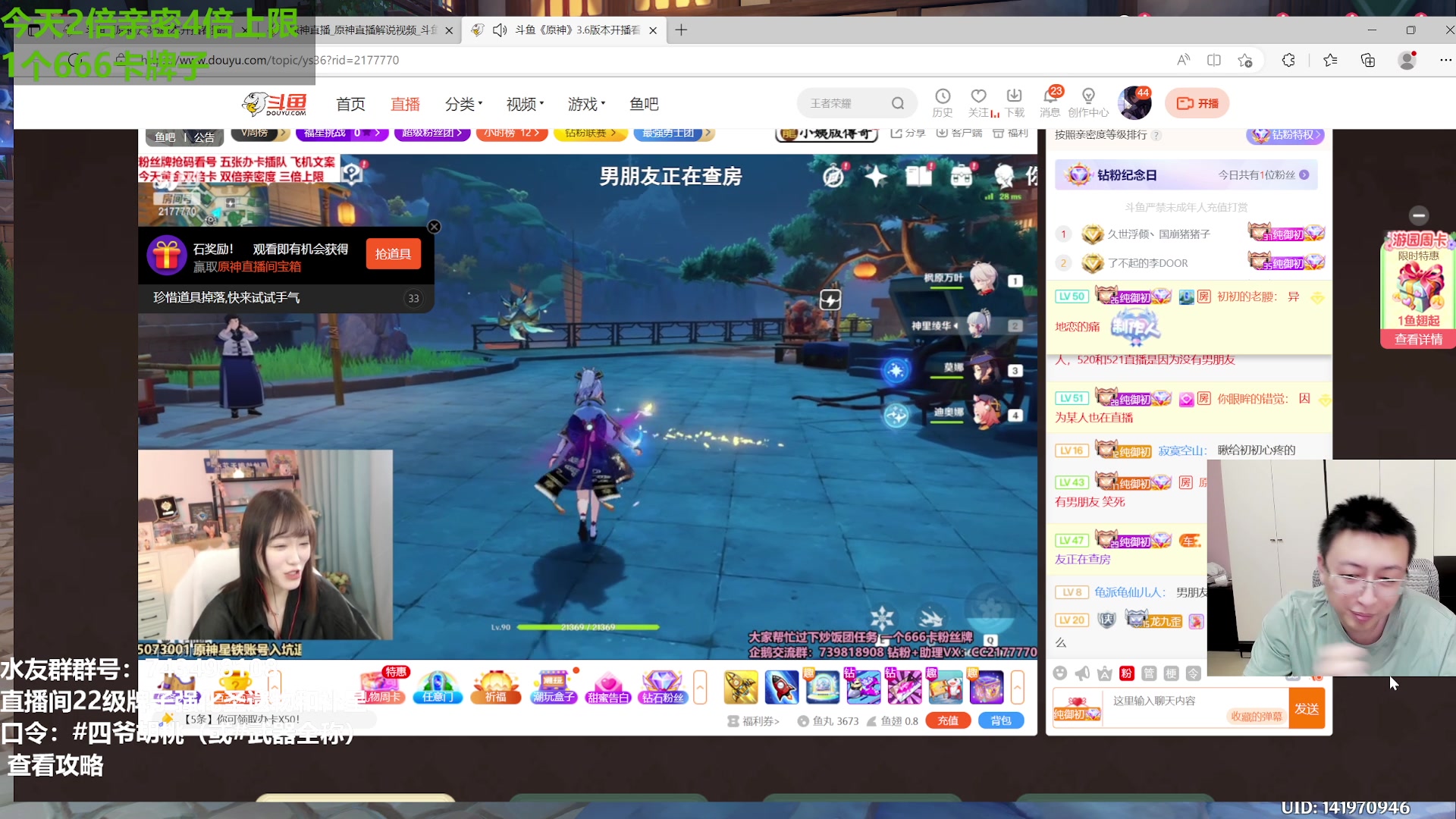Toggle the 令 chat option
This screenshot has height=819, width=1456.
(x=1193, y=673)
